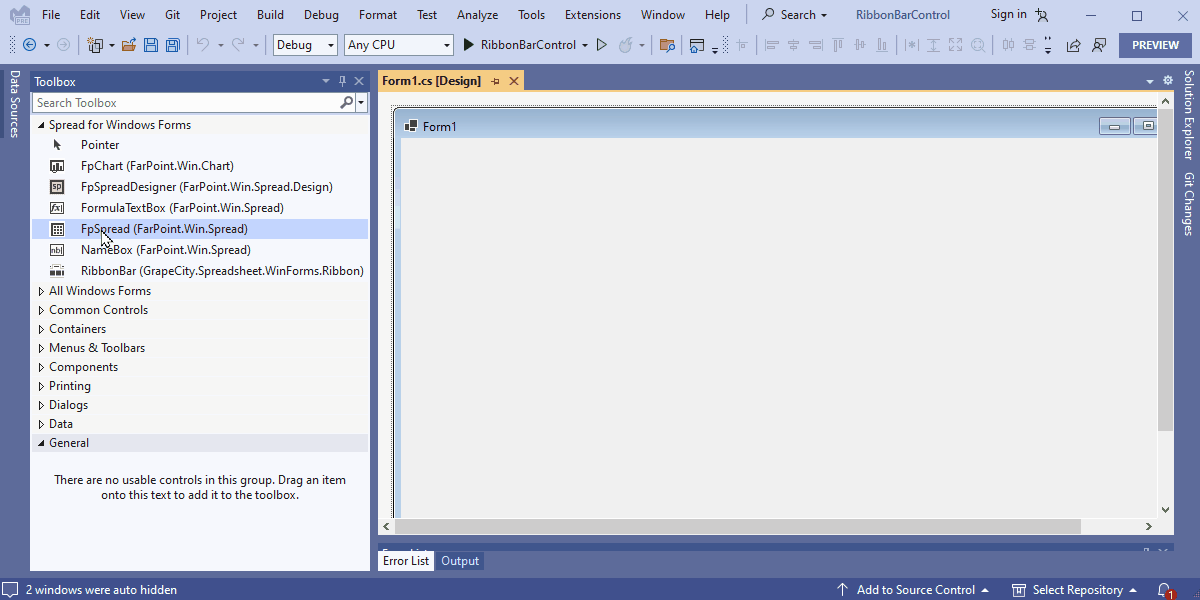Click inside the Search Toolbox field

click(x=180, y=102)
